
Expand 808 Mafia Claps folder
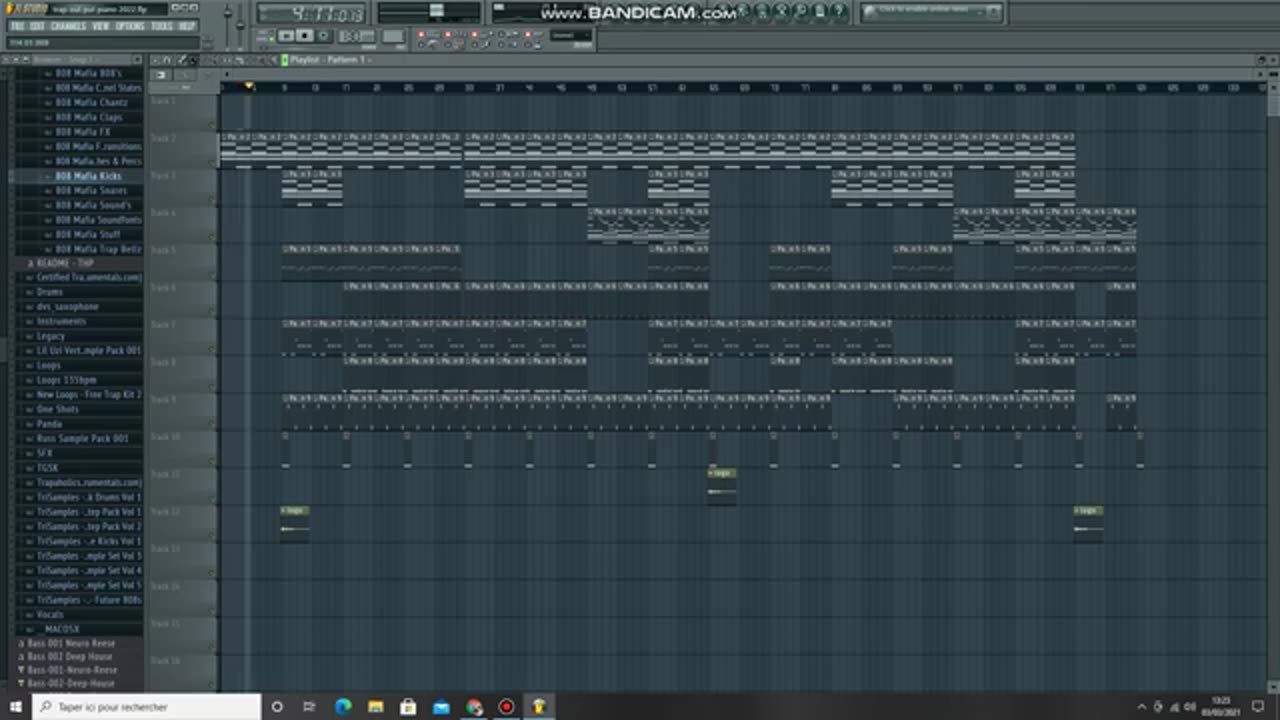(x=88, y=117)
